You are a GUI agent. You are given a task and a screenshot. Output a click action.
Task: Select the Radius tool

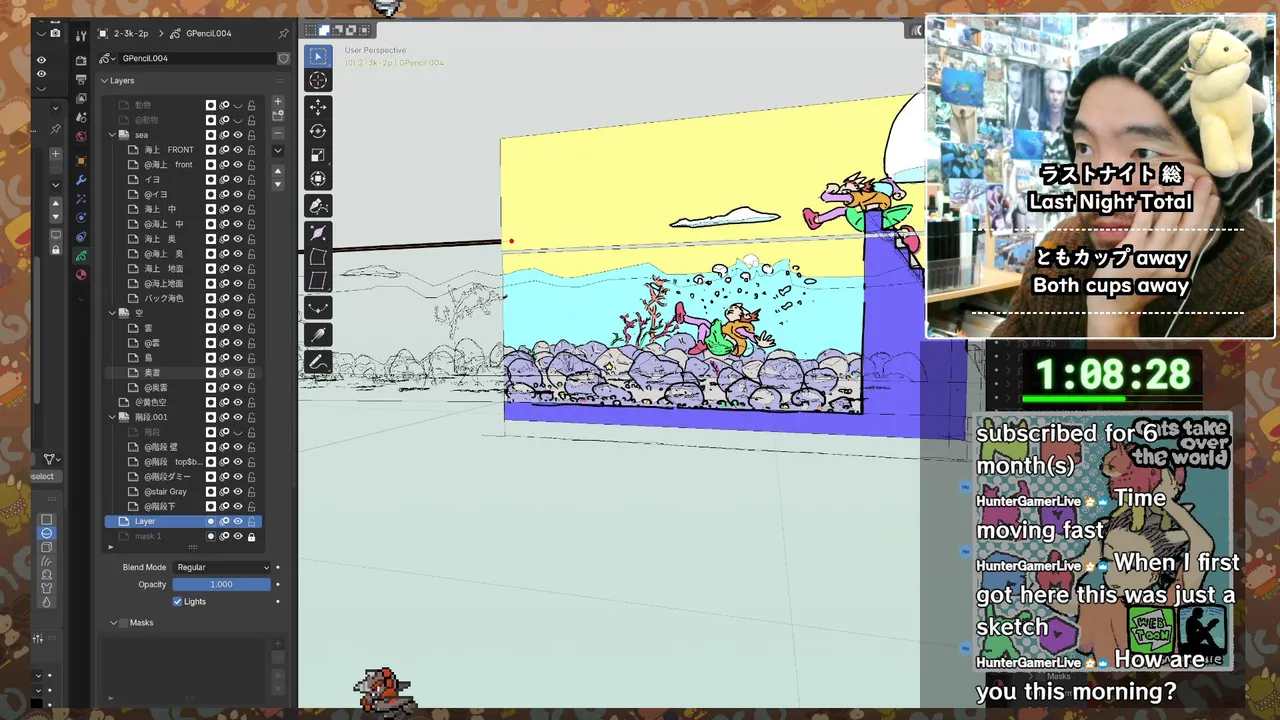(318, 233)
